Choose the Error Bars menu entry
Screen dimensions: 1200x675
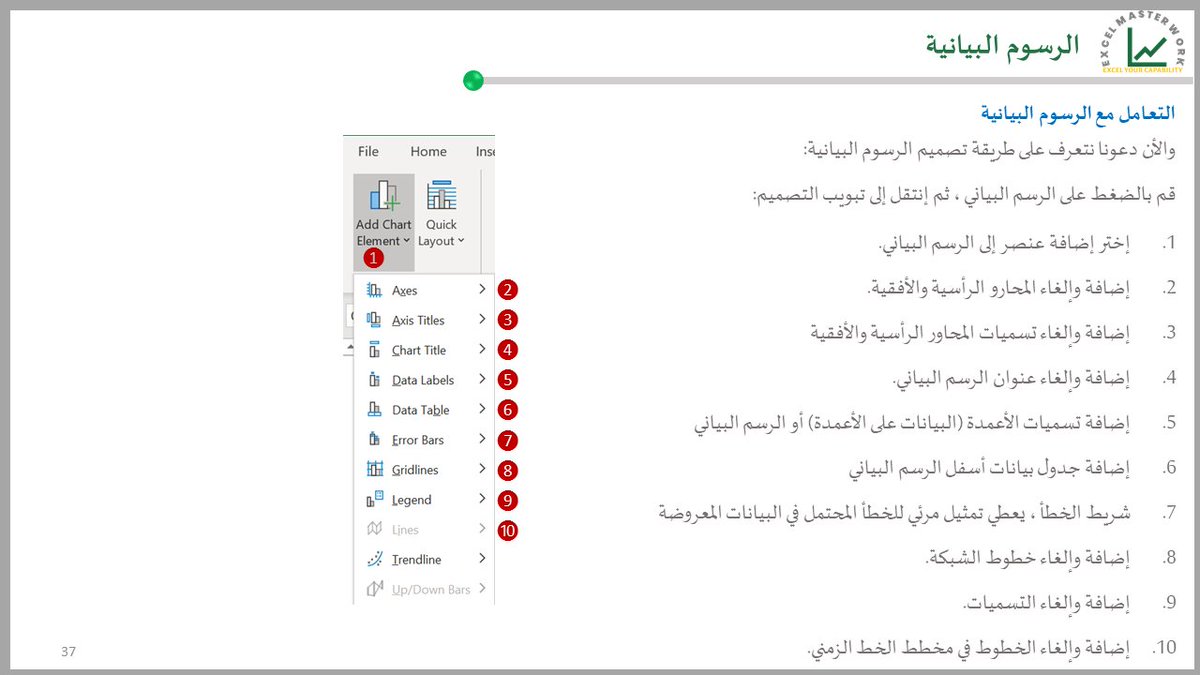pos(424,440)
